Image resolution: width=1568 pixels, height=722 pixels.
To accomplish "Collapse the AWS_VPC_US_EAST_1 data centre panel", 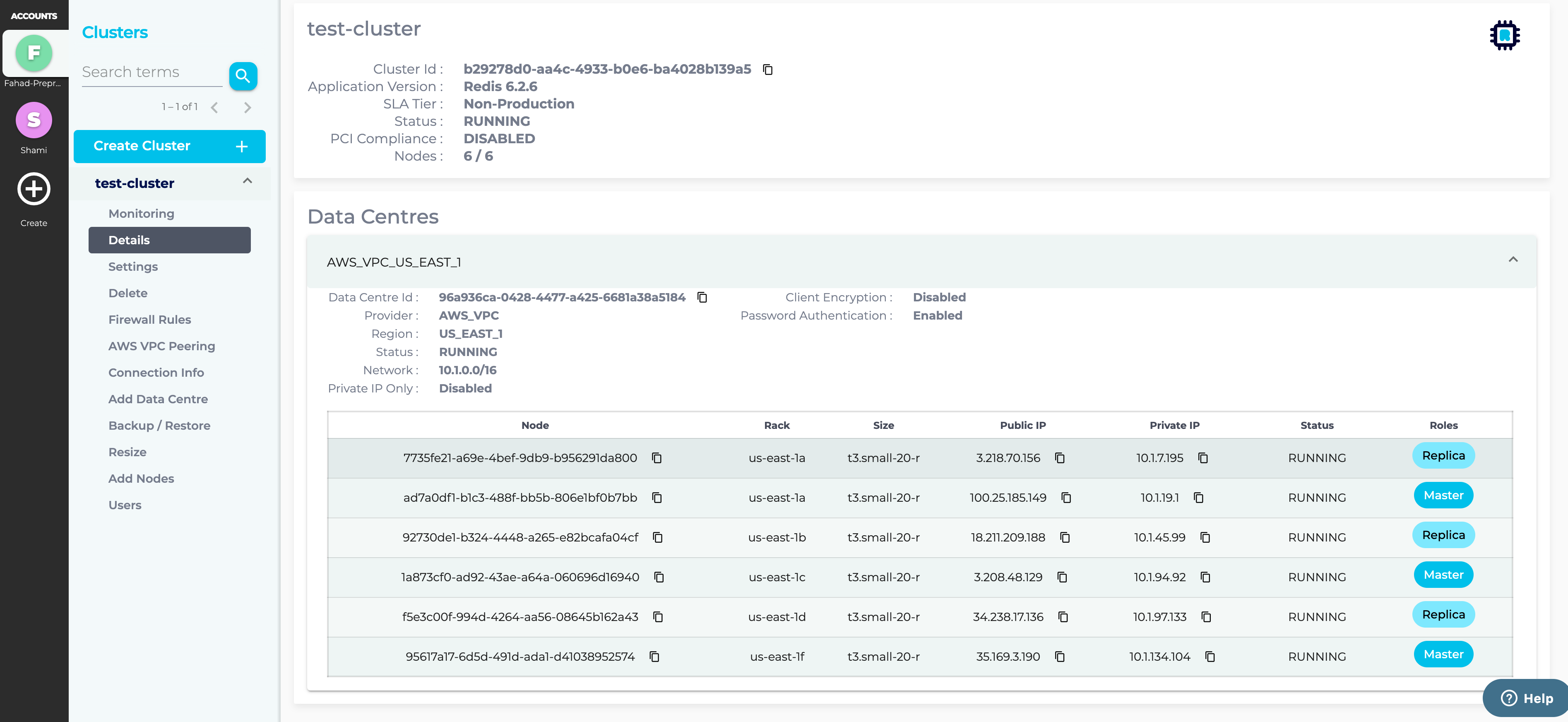I will tap(1513, 260).
